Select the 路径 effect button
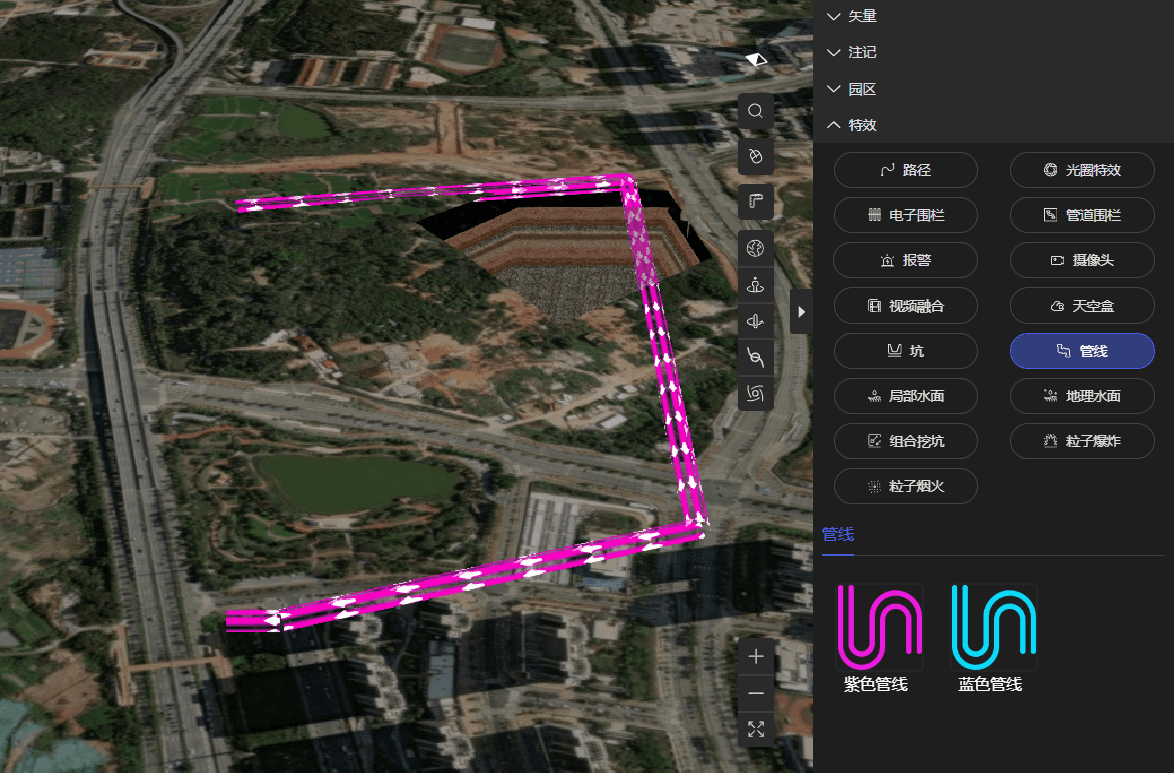This screenshot has height=773, width=1174. point(905,170)
